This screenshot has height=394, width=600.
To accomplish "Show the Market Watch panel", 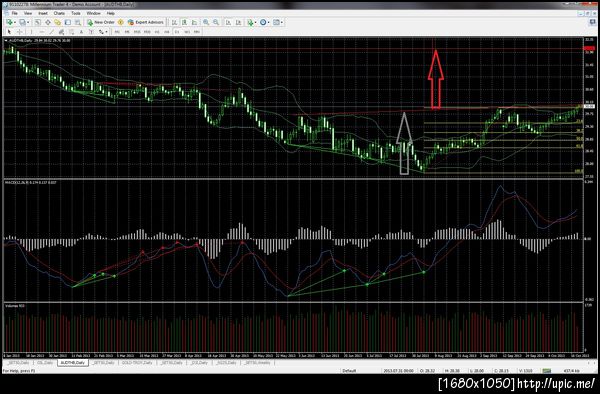I will click(x=38, y=22).
